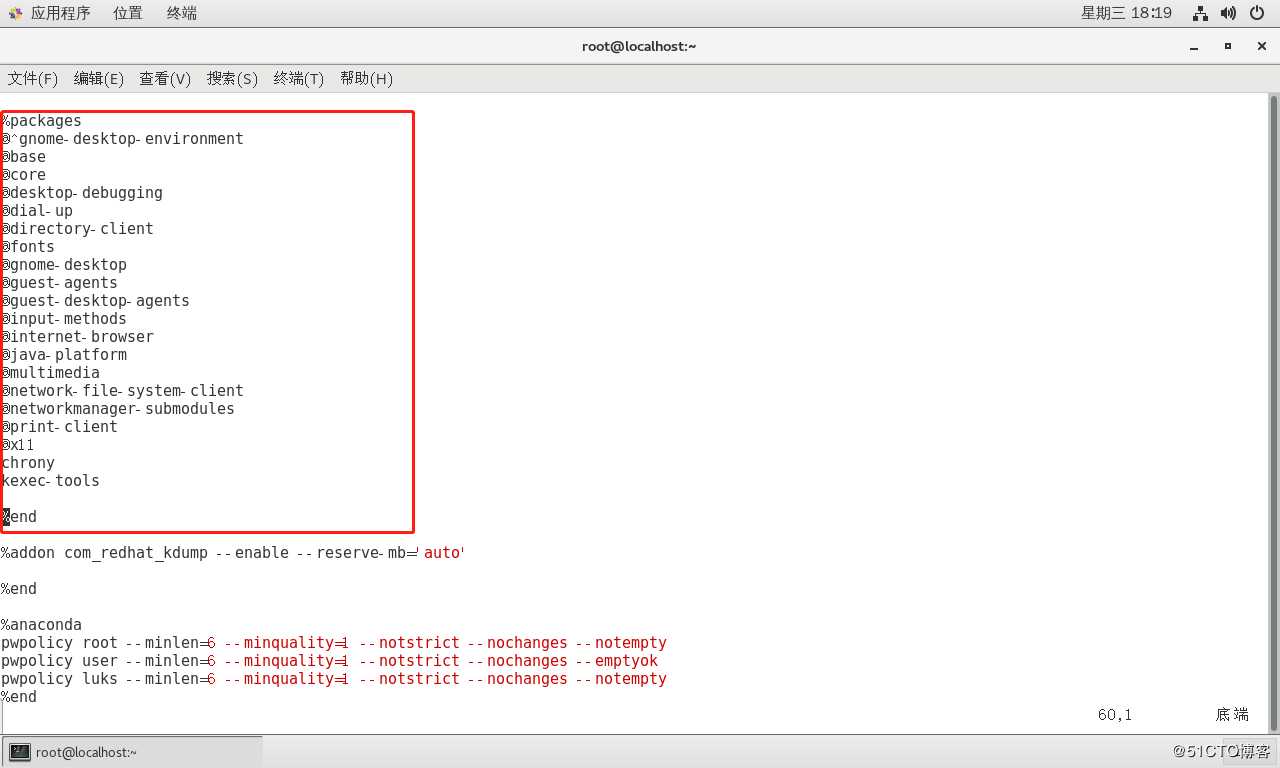Click the root@localhost:~ window title
Image resolution: width=1280 pixels, height=768 pixels.
click(639, 46)
